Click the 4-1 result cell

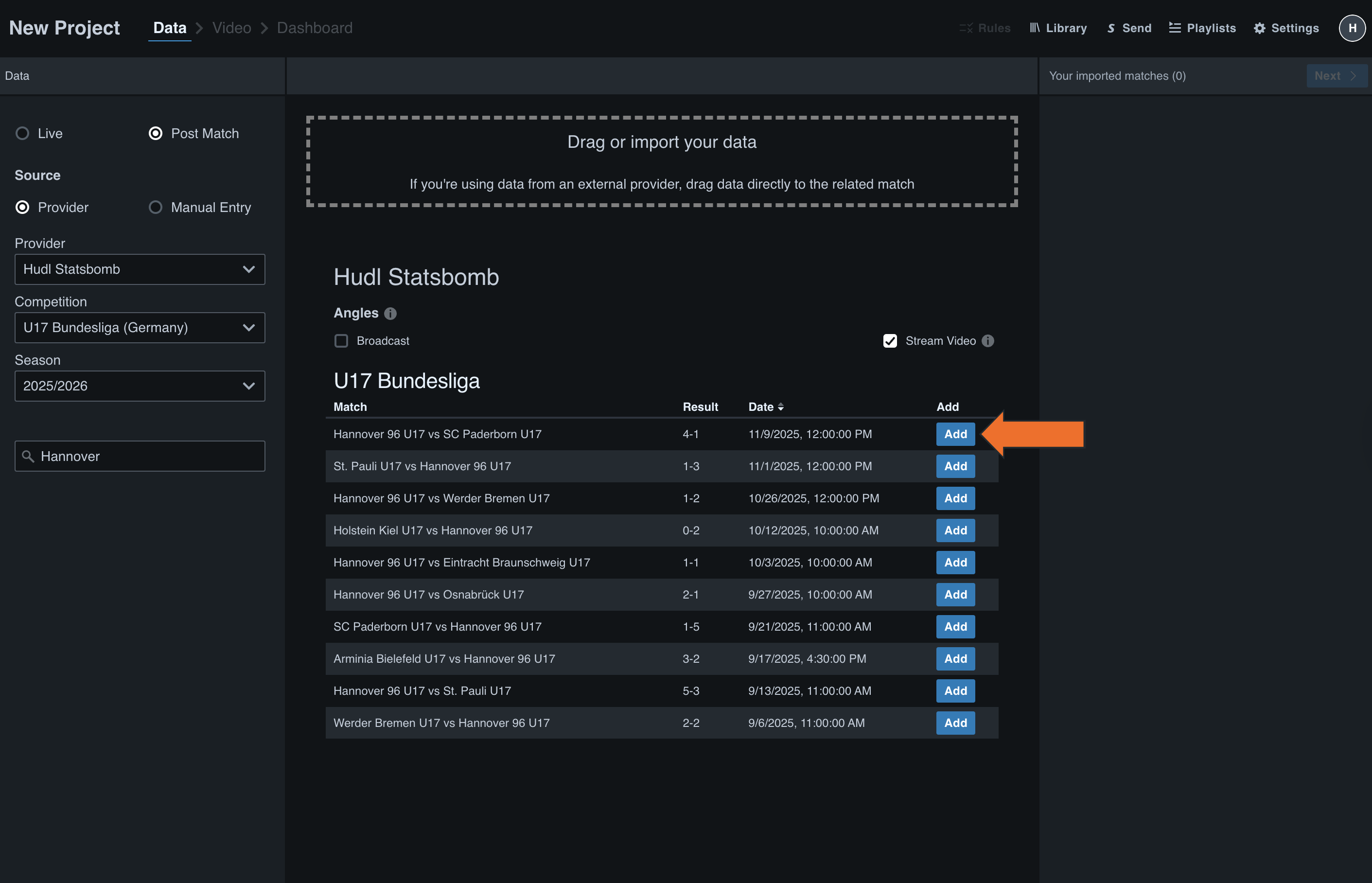[690, 435]
